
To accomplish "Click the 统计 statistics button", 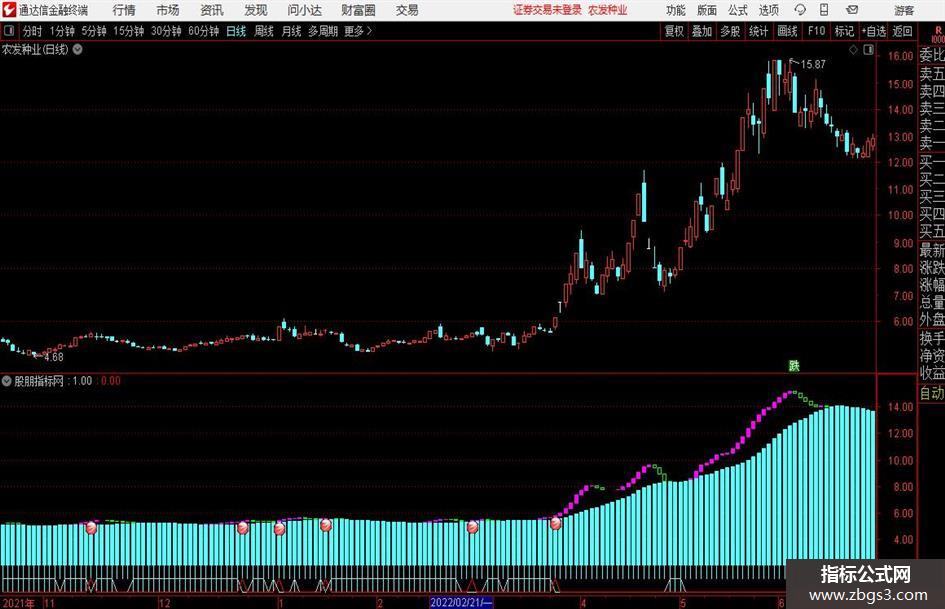I will [758, 31].
